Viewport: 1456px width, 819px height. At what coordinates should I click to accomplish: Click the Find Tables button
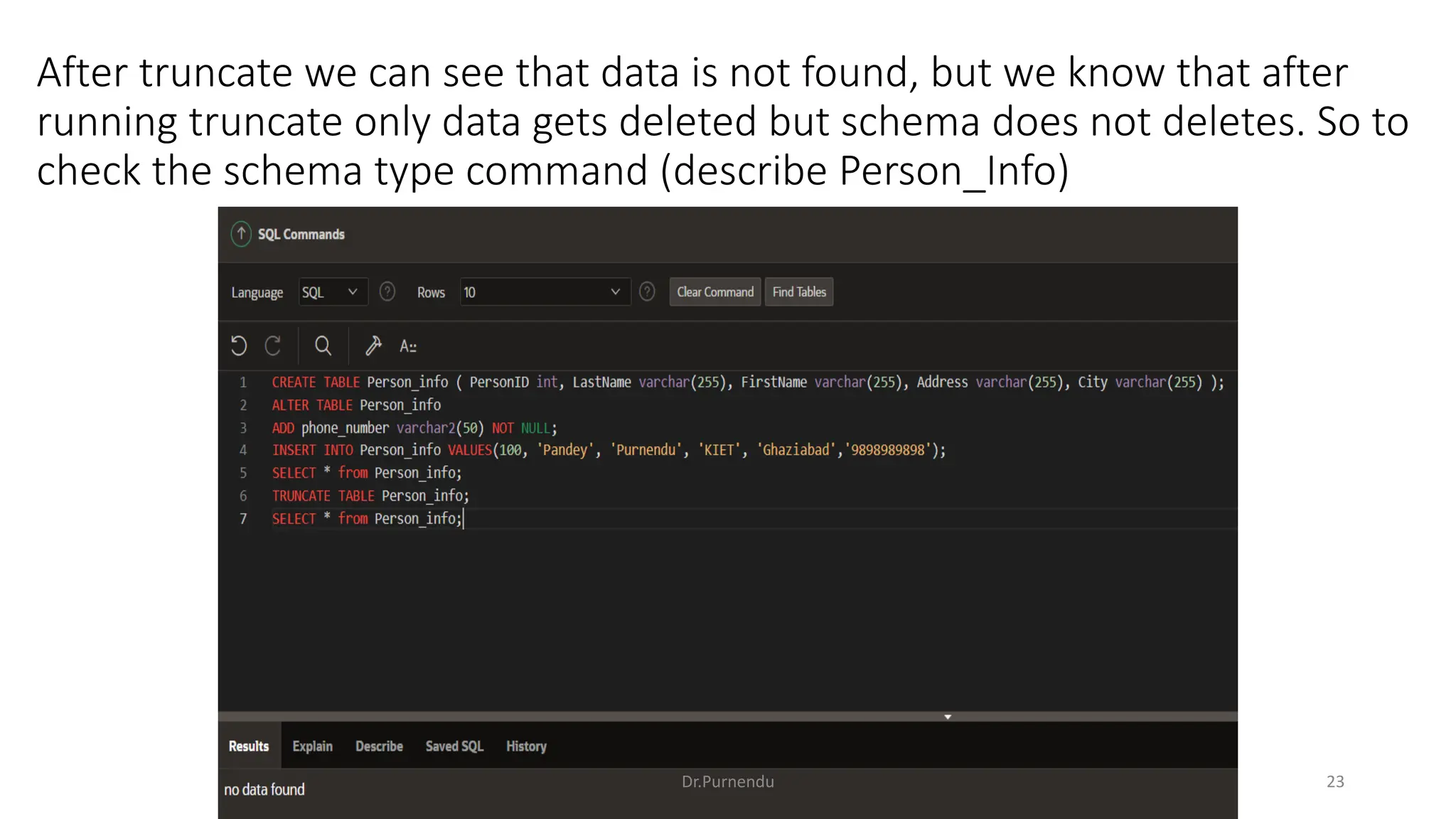point(799,291)
